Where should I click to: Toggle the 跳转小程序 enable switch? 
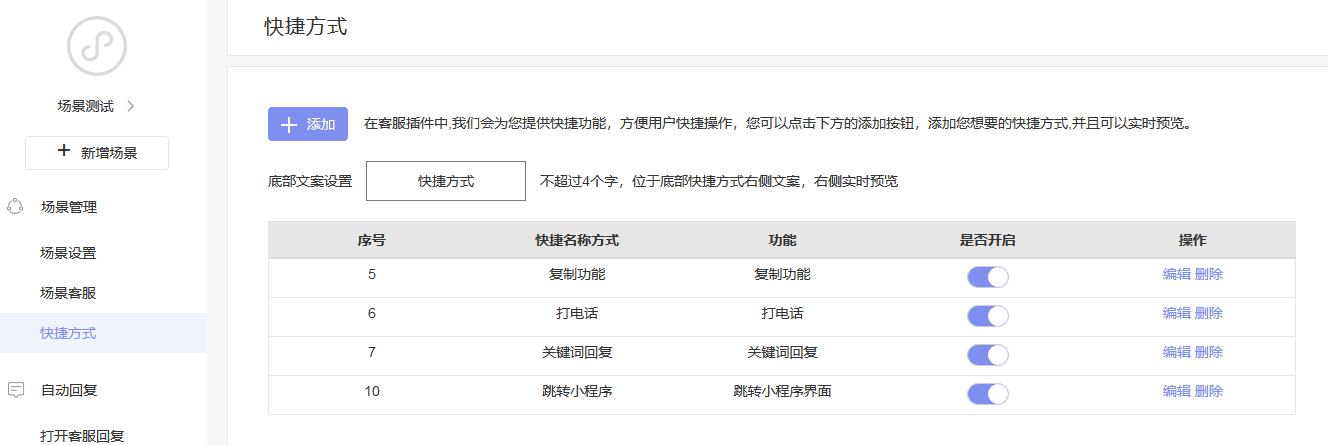(x=987, y=394)
